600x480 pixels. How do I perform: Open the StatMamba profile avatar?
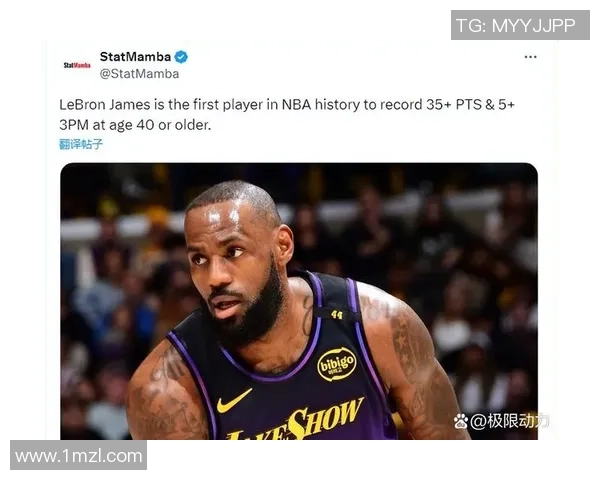click(x=77, y=65)
